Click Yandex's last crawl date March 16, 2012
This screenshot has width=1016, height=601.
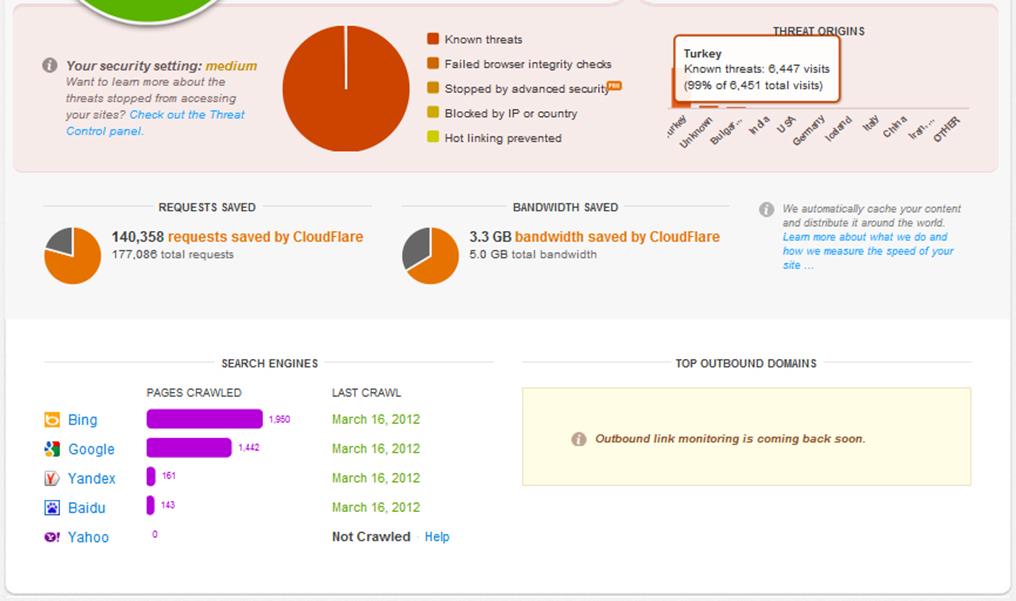376,478
